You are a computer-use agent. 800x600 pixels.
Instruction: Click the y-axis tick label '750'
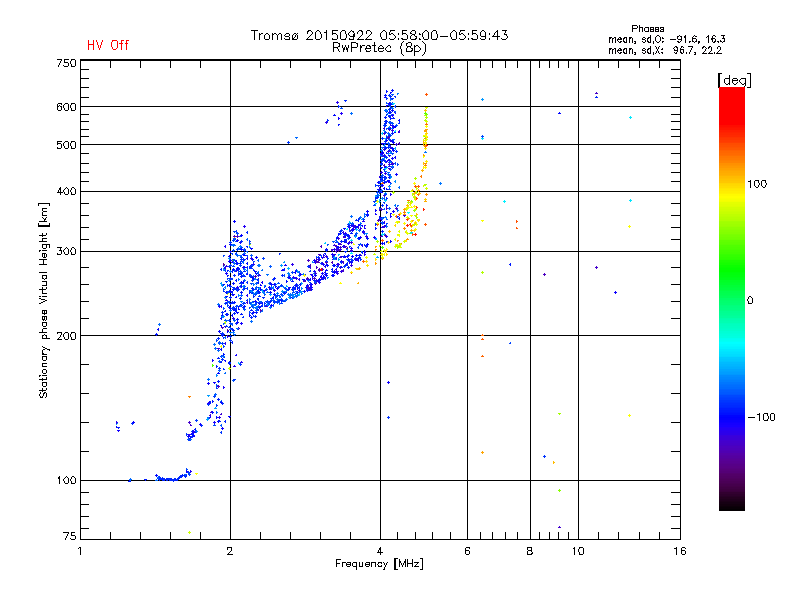(66, 63)
